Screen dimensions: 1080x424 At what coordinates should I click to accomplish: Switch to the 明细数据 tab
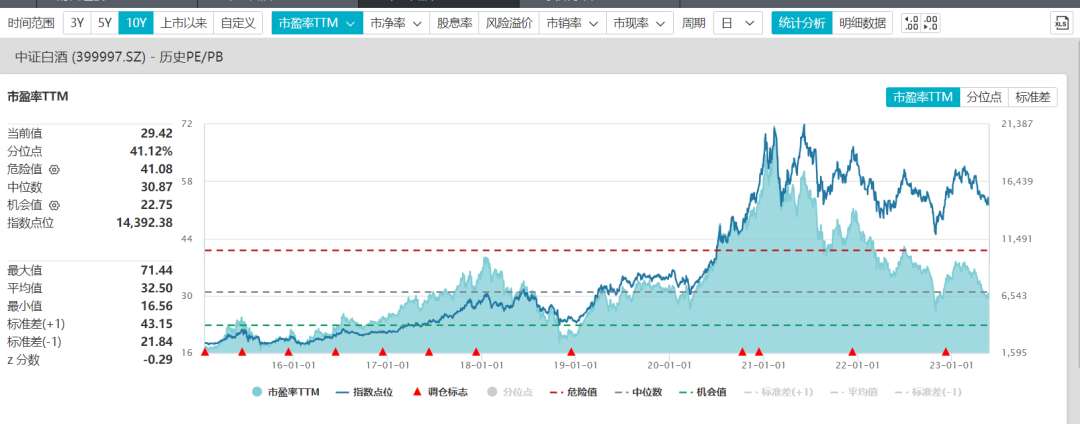[862, 23]
